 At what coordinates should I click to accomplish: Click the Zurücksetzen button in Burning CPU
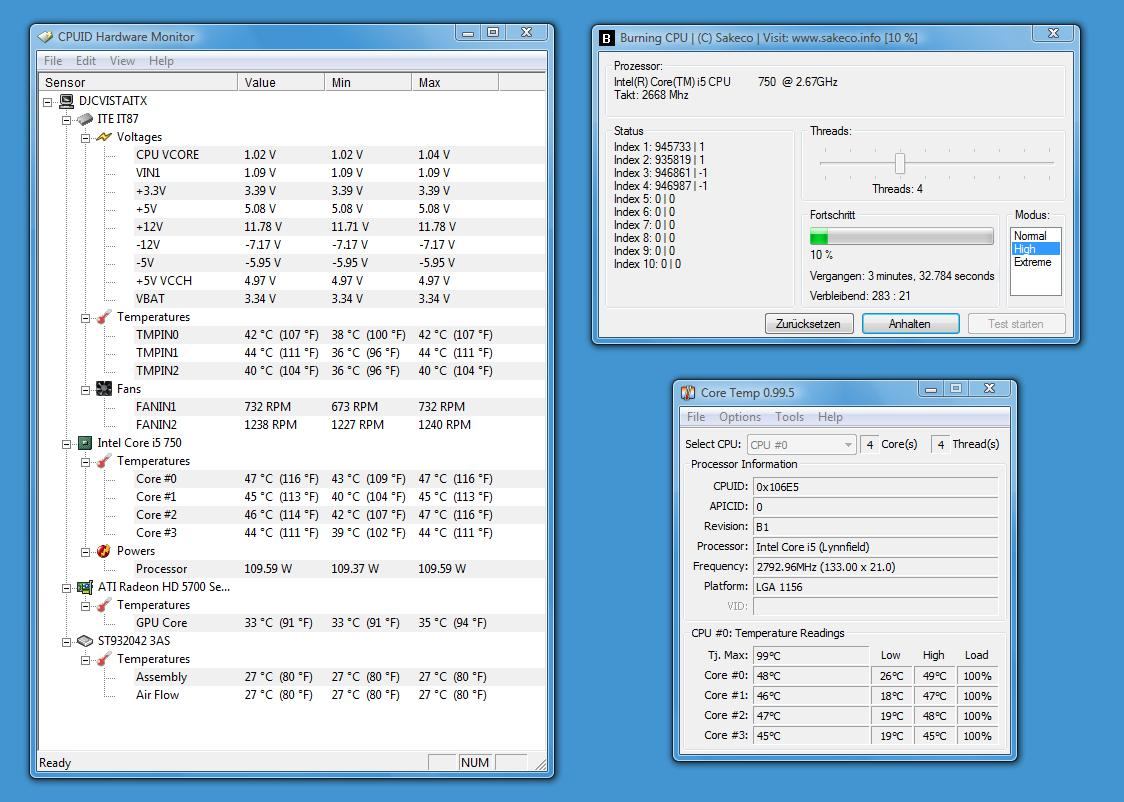[809, 324]
